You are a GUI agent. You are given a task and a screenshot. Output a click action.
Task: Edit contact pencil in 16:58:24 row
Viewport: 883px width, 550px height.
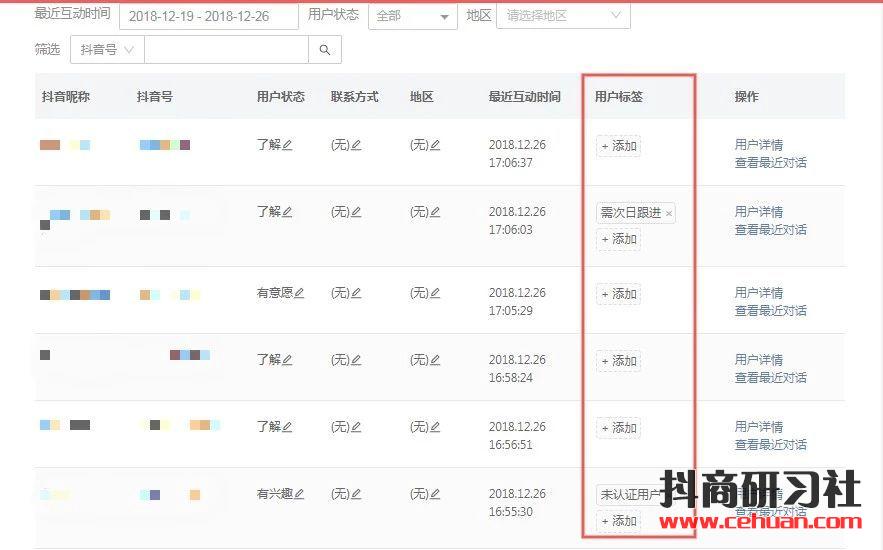point(356,360)
